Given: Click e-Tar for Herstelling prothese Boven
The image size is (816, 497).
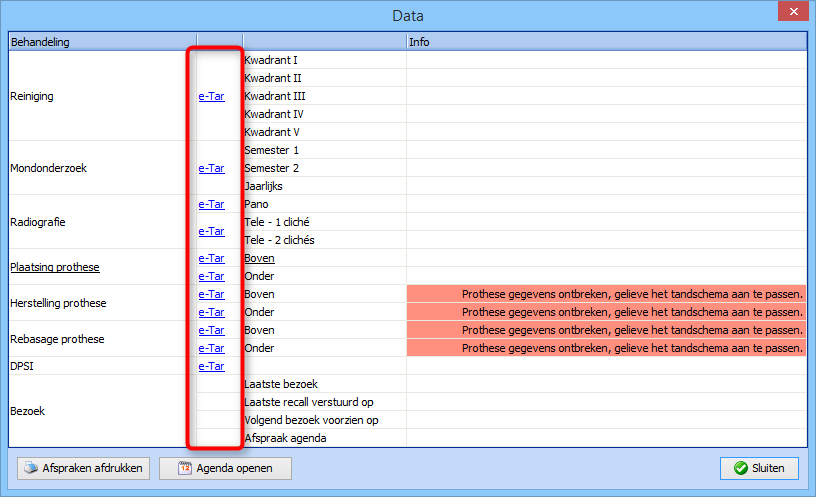Looking at the screenshot, I should coord(211,294).
